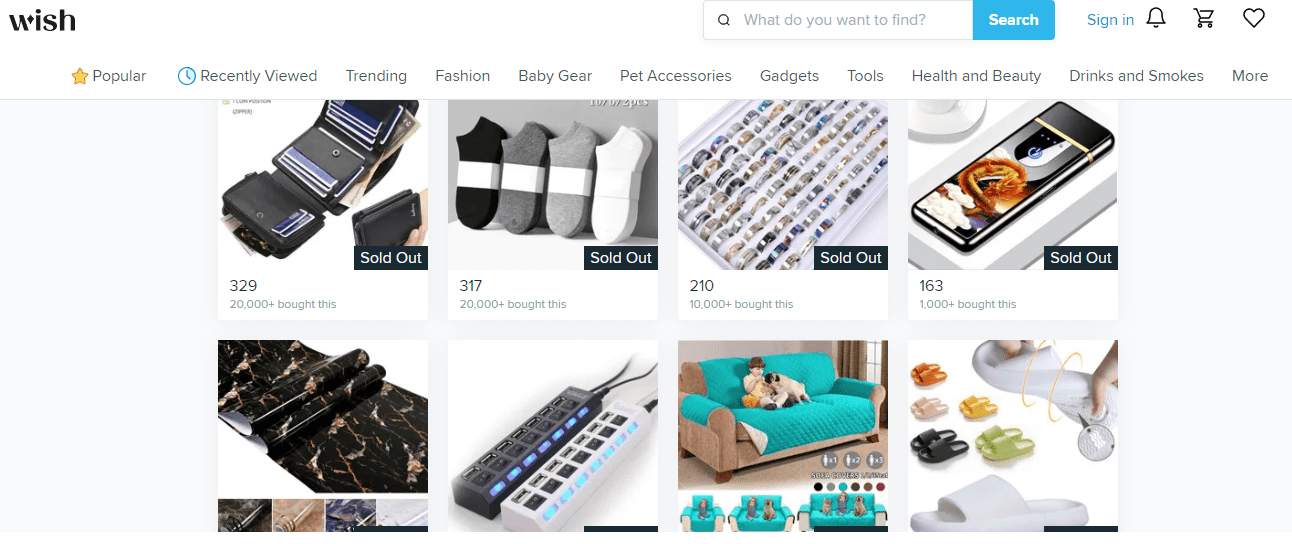Screen dimensions: 1292x544
Task: Click the clock icon beside Recently Viewed
Action: (x=186, y=76)
